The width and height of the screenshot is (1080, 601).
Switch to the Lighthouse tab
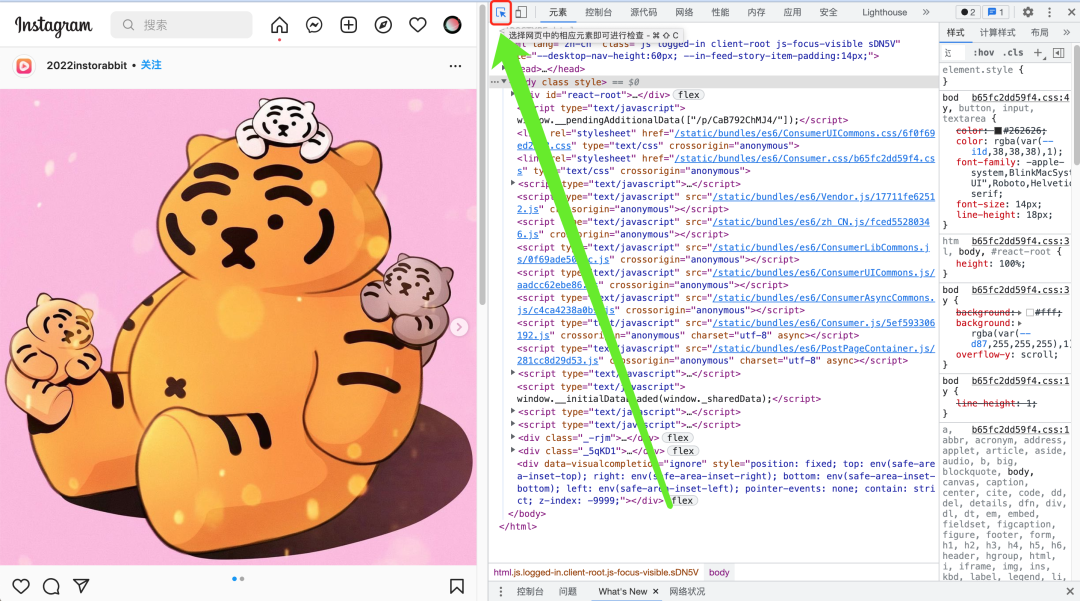884,12
